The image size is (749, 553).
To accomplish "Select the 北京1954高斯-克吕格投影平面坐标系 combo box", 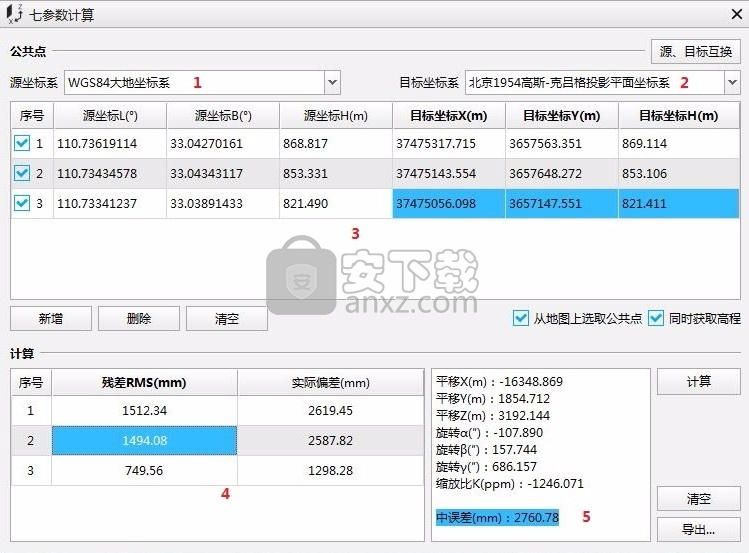I will point(603,82).
